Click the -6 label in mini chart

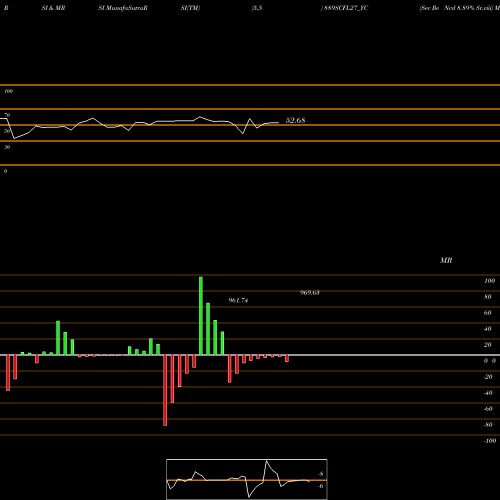tap(321, 486)
